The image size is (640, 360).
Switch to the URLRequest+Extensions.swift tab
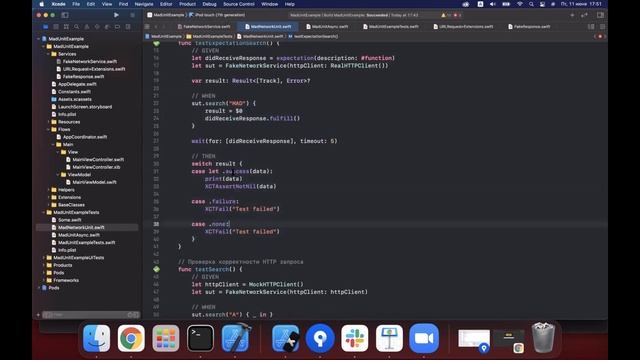coord(463,27)
